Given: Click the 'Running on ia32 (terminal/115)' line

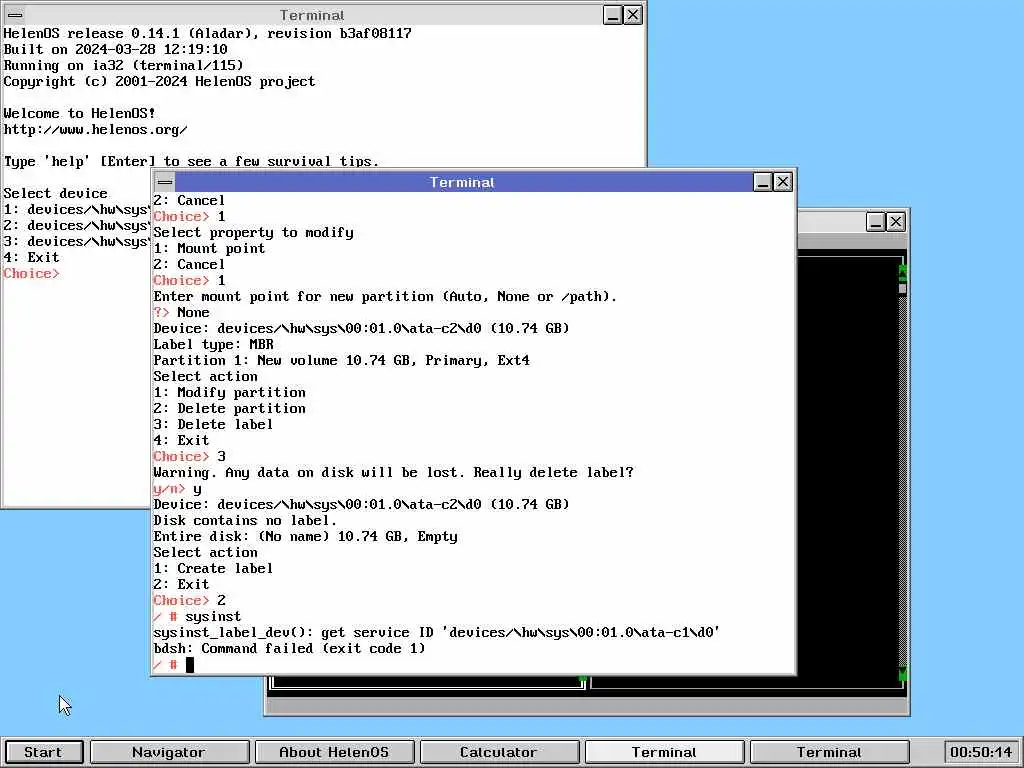Looking at the screenshot, I should point(123,65).
